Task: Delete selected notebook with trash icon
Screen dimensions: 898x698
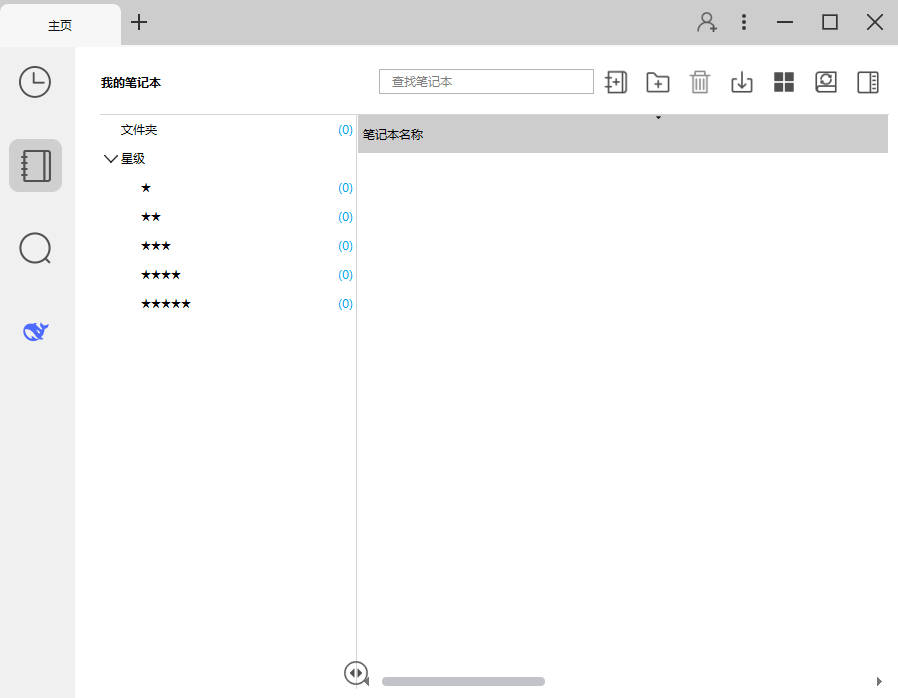Action: pos(700,82)
